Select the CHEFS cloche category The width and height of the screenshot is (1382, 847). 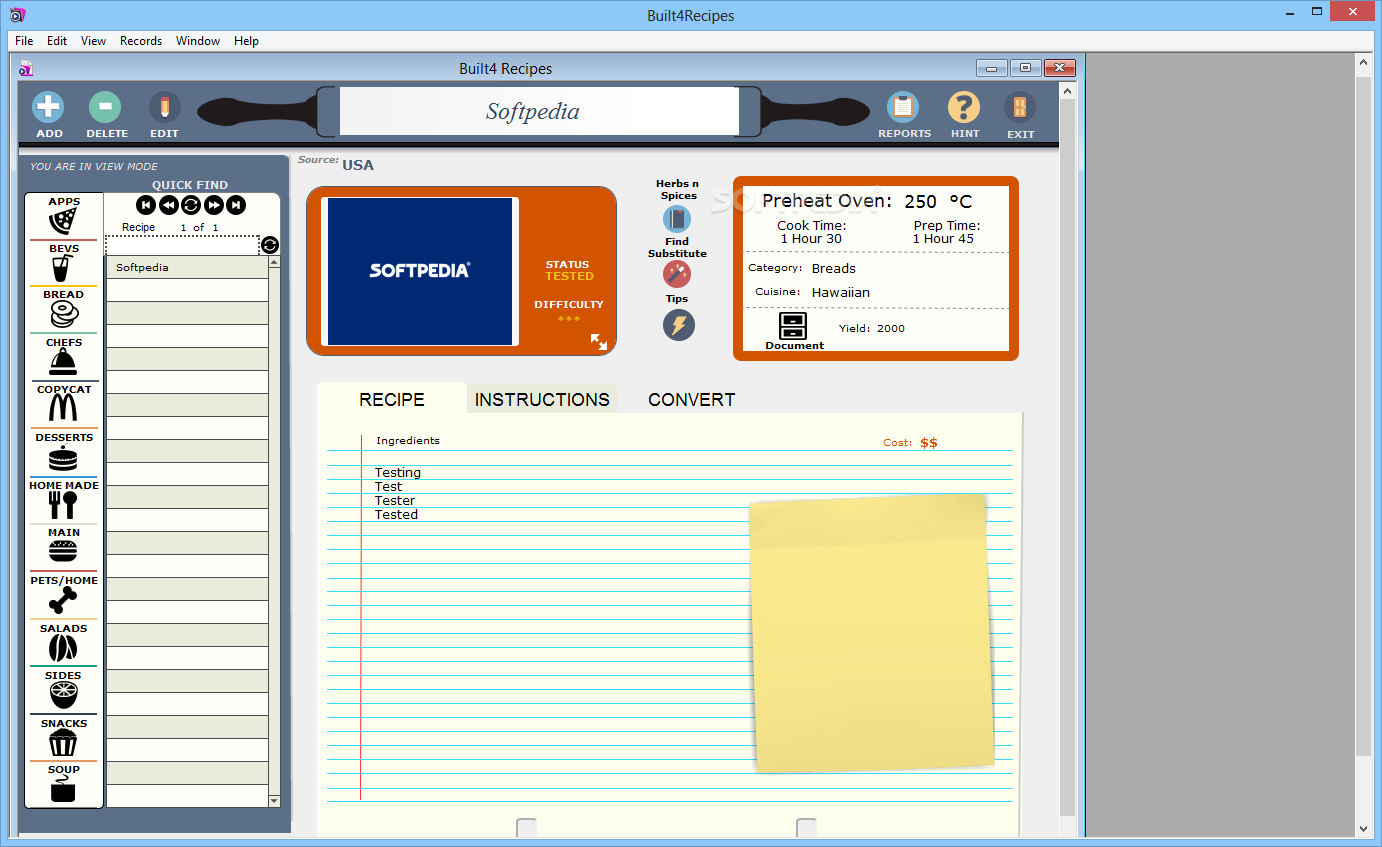click(64, 363)
